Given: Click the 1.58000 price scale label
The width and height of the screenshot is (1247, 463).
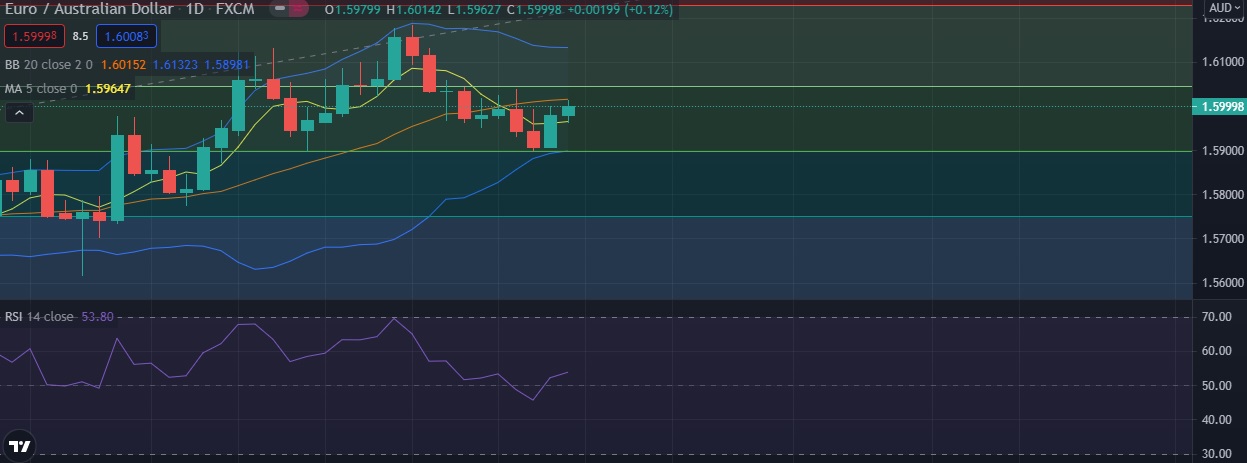Looking at the screenshot, I should [1221, 194].
